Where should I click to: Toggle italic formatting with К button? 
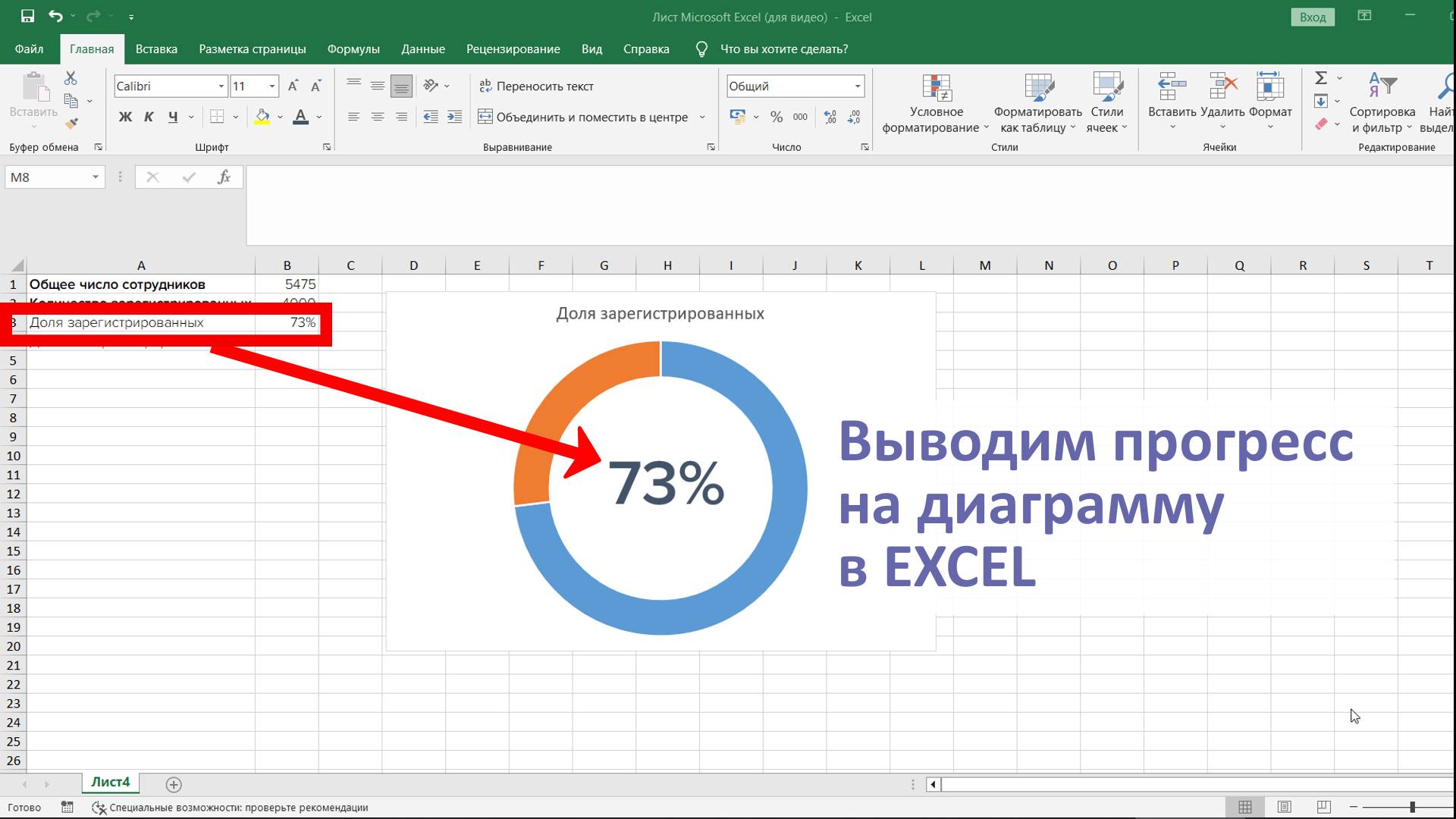149,116
